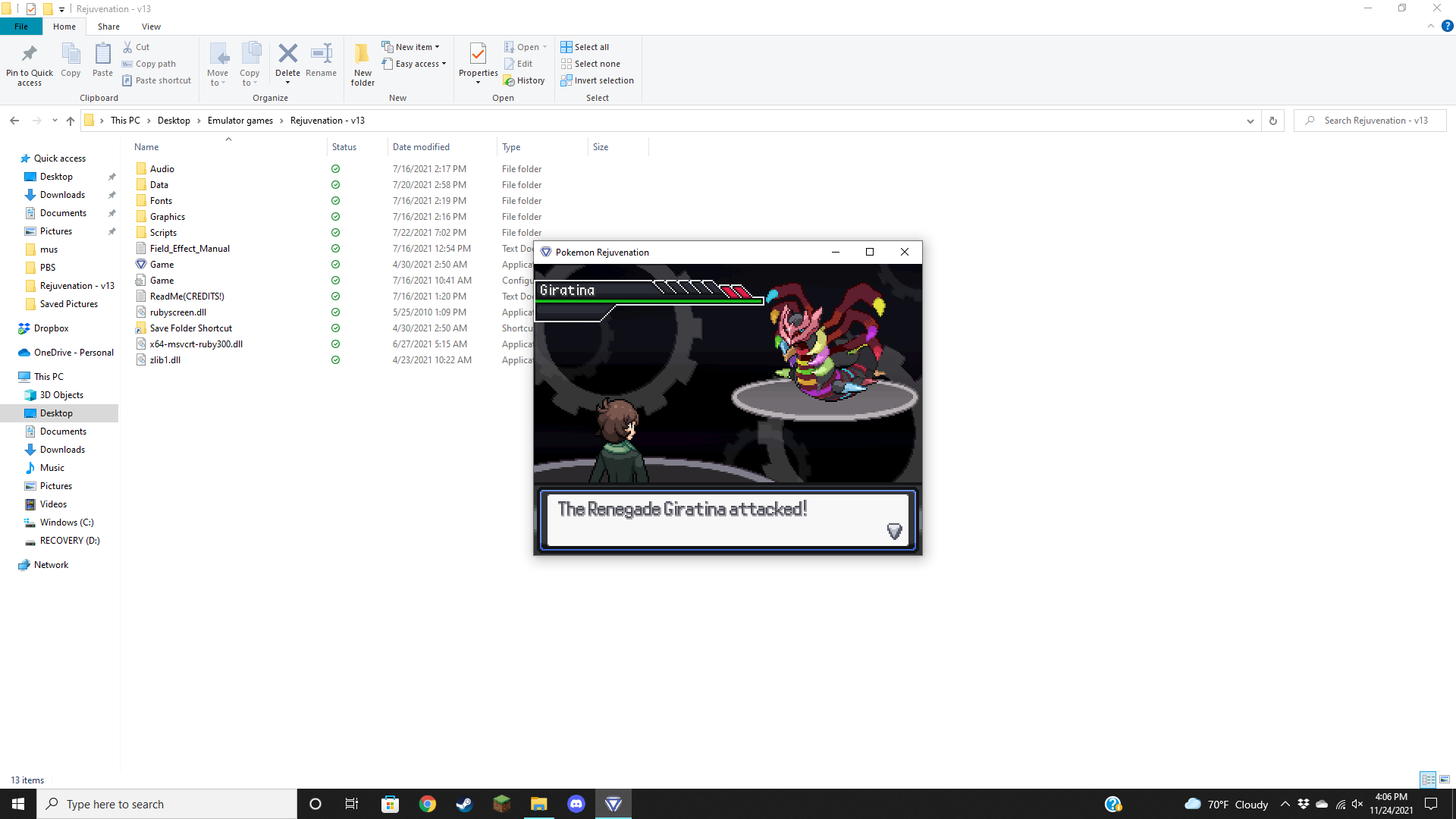Click the Giratina health bar
The width and height of the screenshot is (1456, 819).
coord(649,301)
